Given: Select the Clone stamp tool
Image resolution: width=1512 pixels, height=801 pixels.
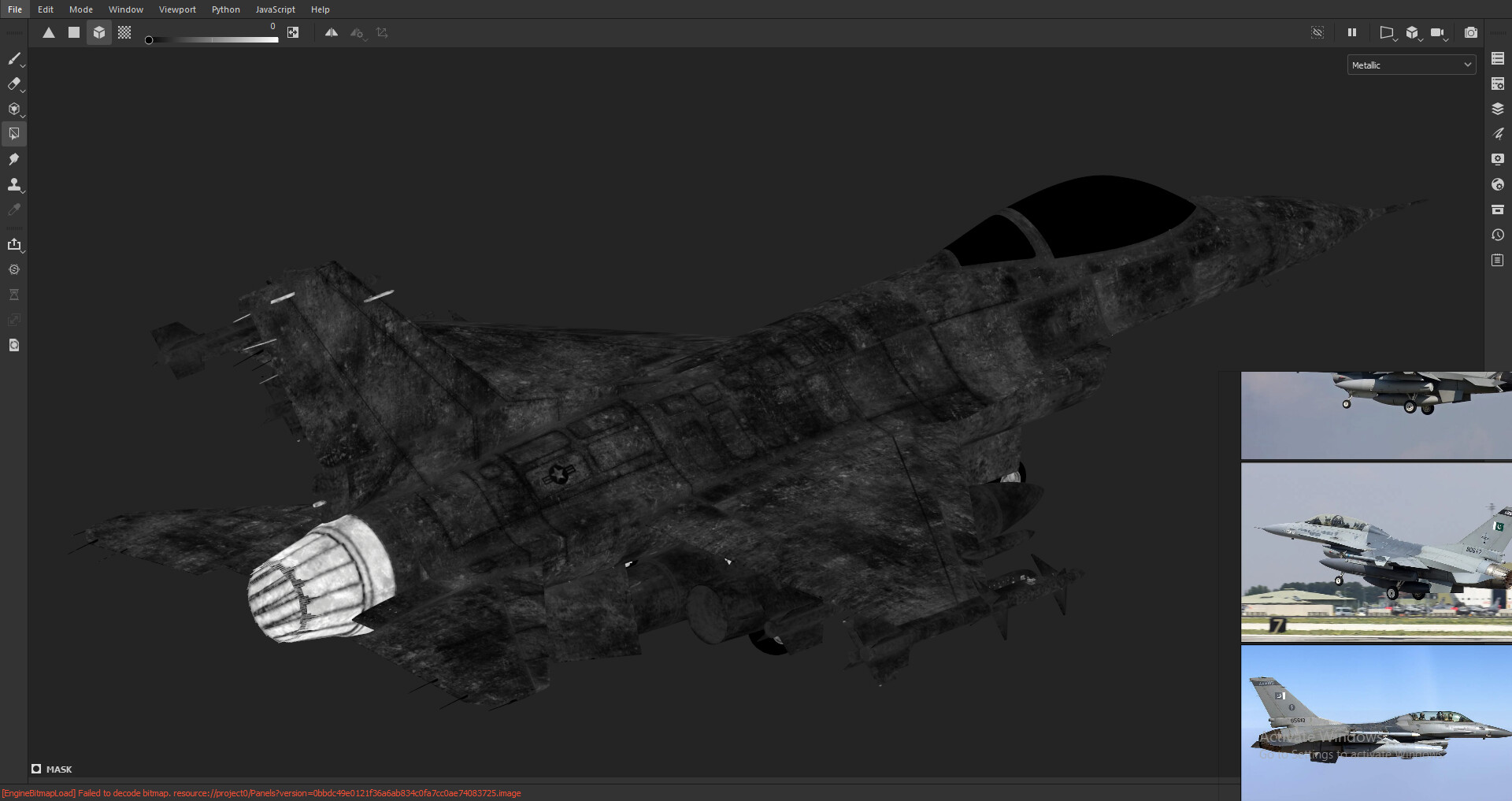Looking at the screenshot, I should point(14,185).
